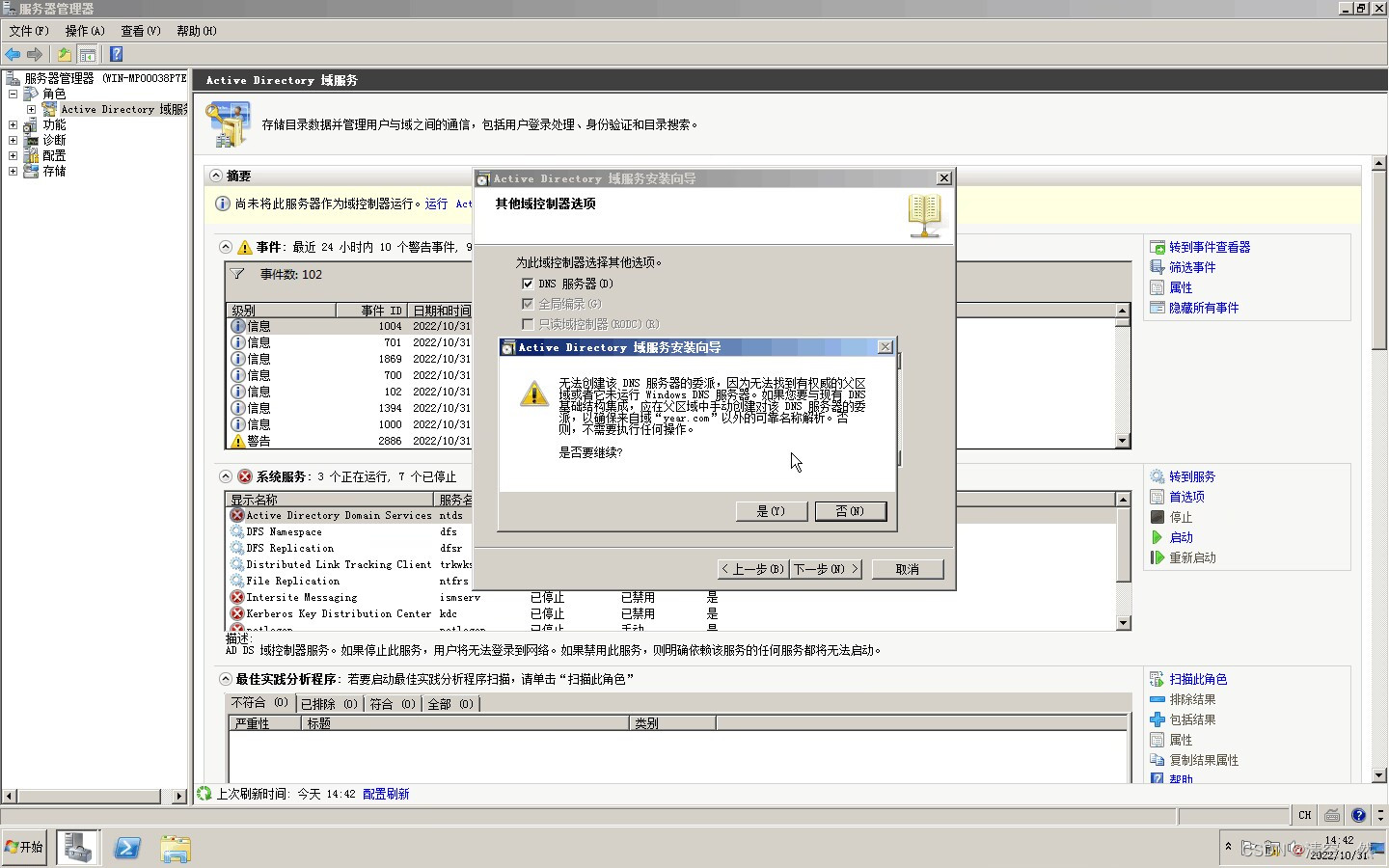This screenshot has height=868, width=1389.
Task: Click the 首选项 icon in services panel
Action: pos(1157,497)
